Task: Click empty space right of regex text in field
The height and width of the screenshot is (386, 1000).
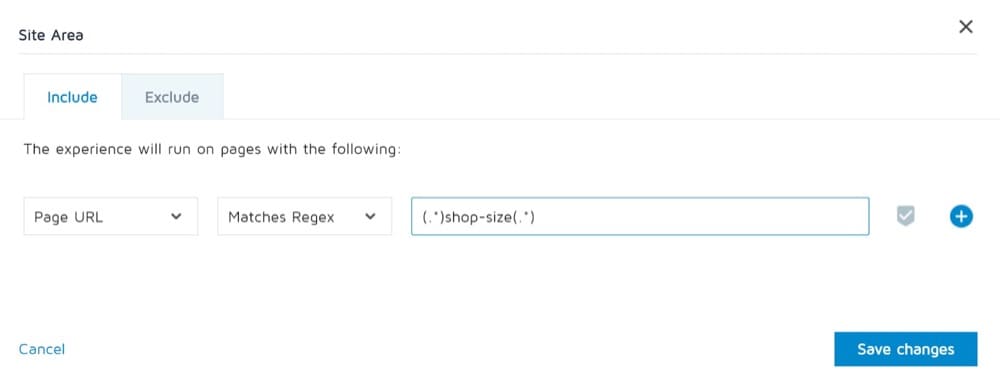Action: [x=702, y=216]
